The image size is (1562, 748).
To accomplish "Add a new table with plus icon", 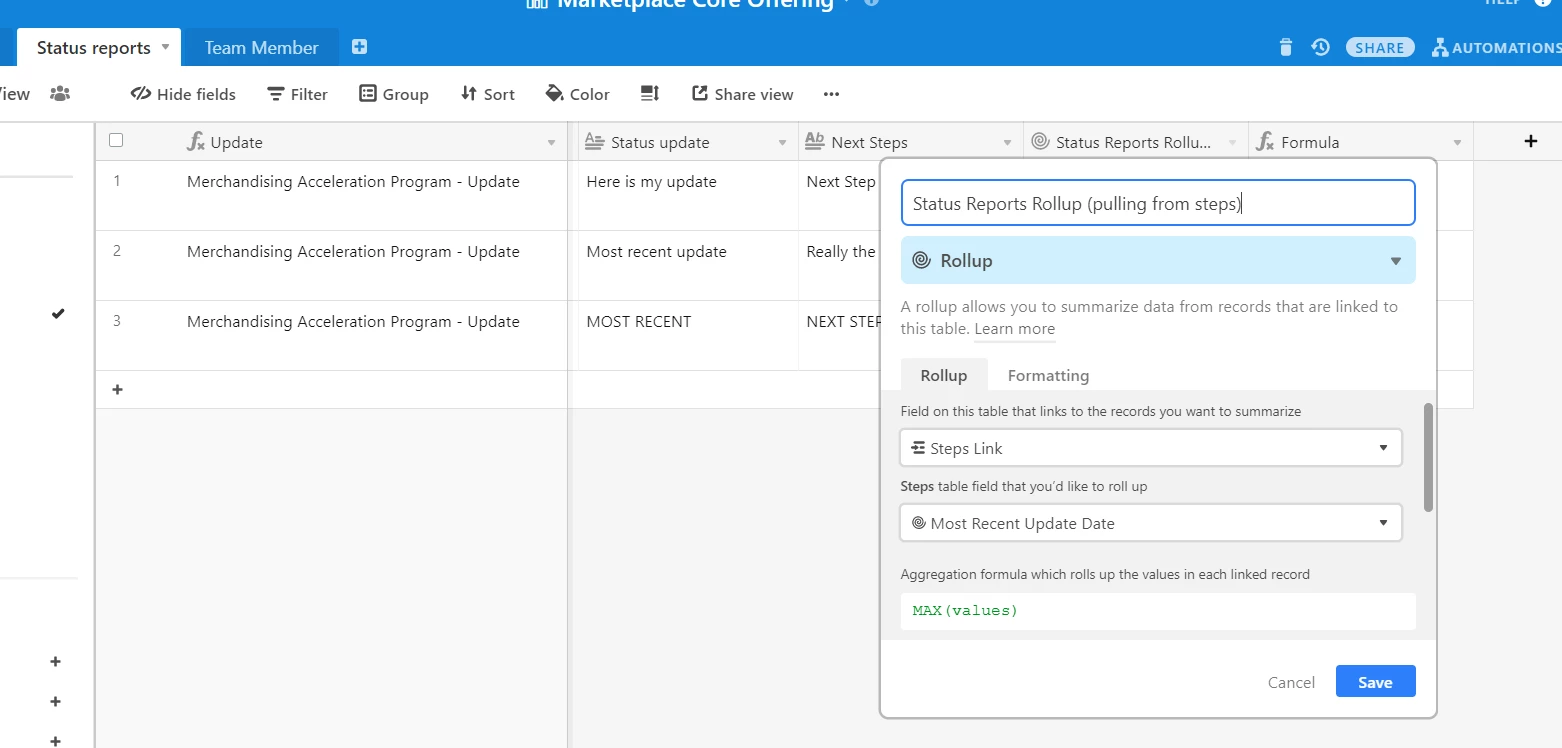I will point(360,47).
